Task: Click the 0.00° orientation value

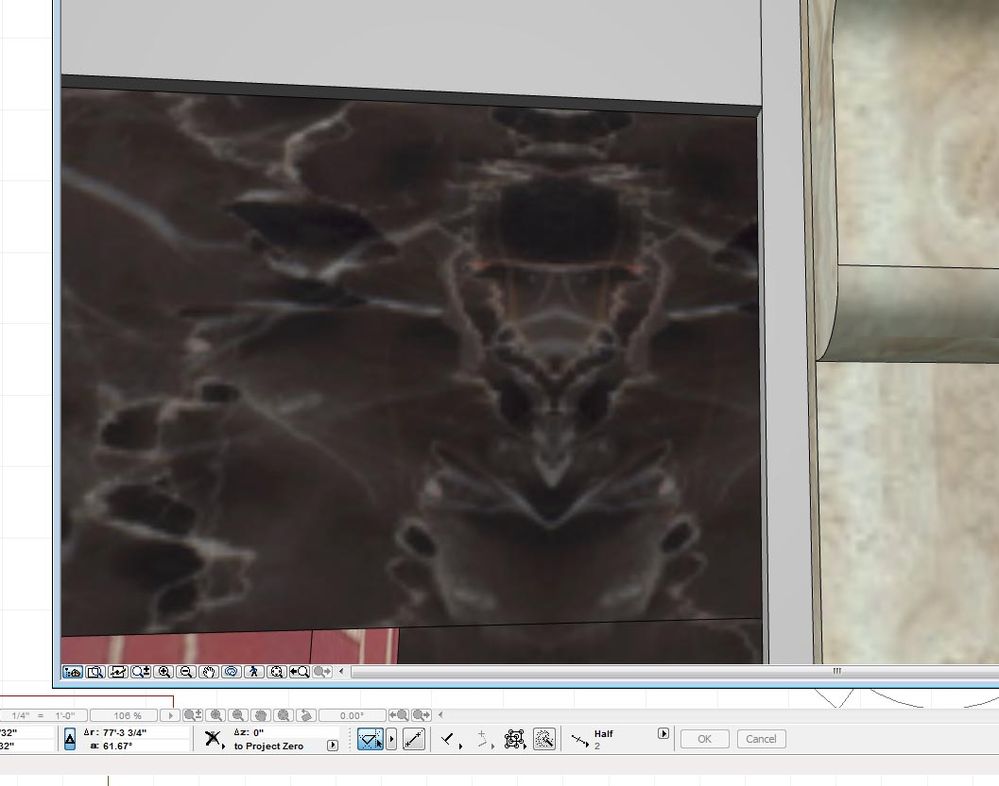Action: (x=352, y=715)
